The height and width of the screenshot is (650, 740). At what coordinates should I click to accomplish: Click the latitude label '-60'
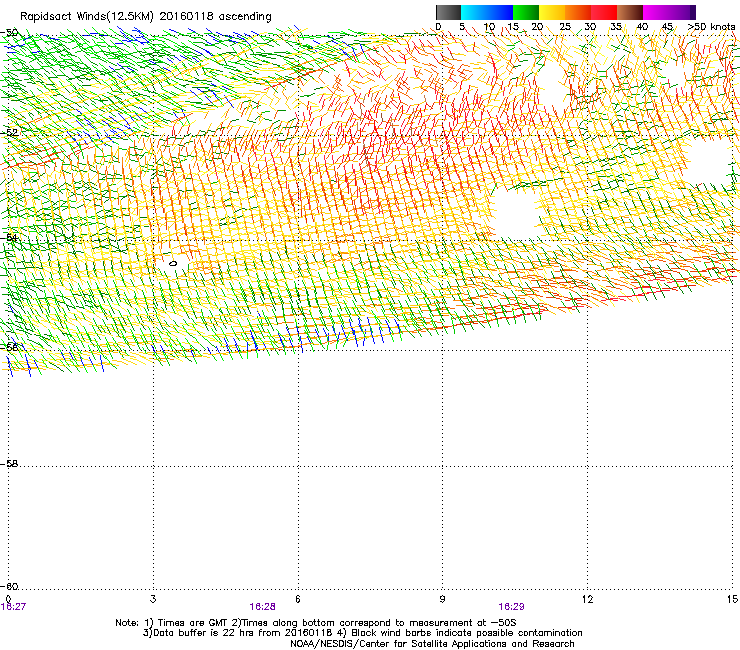pyautogui.click(x=10, y=586)
